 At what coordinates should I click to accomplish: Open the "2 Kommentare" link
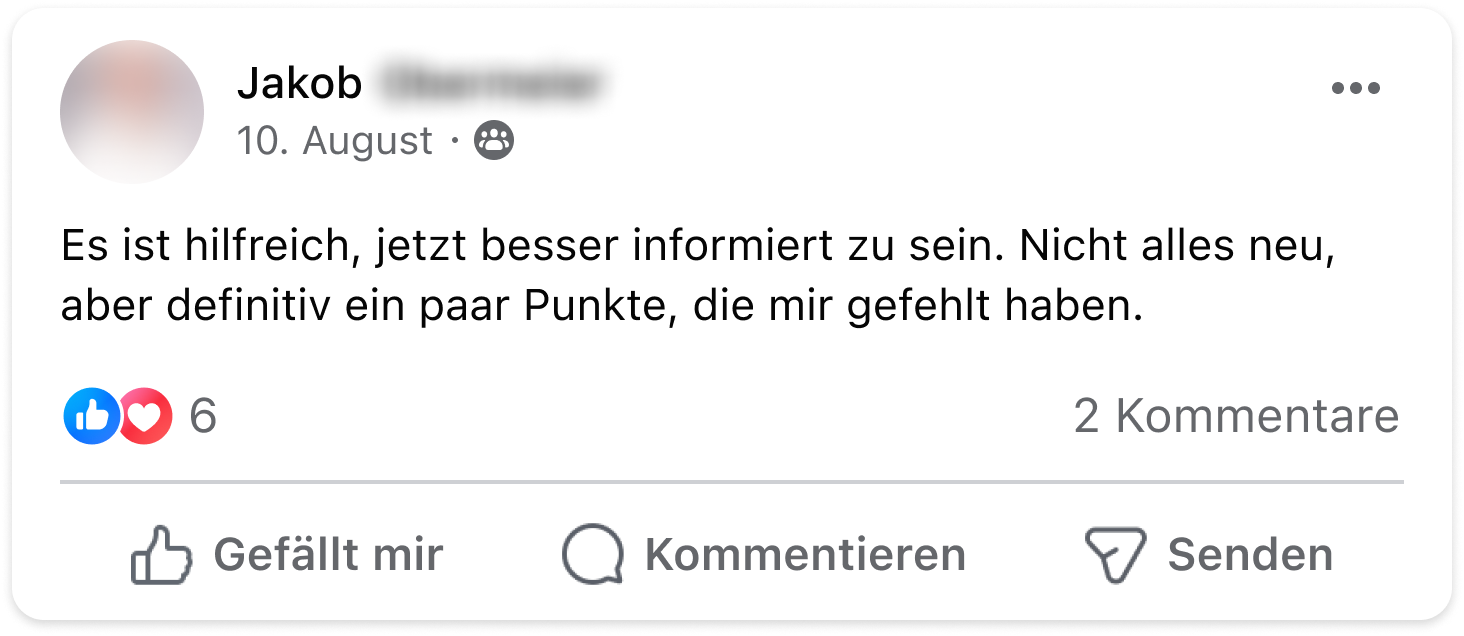click(1236, 416)
